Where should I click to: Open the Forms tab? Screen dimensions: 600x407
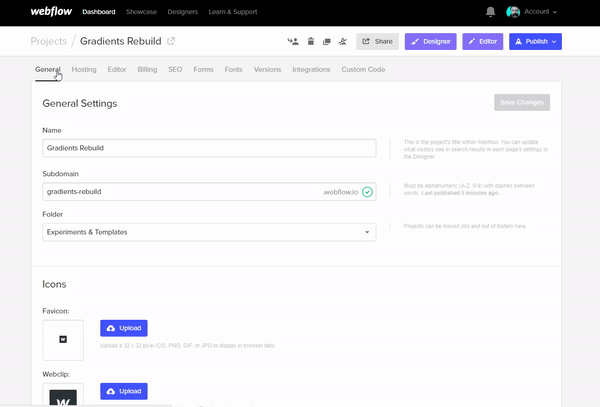coord(203,69)
